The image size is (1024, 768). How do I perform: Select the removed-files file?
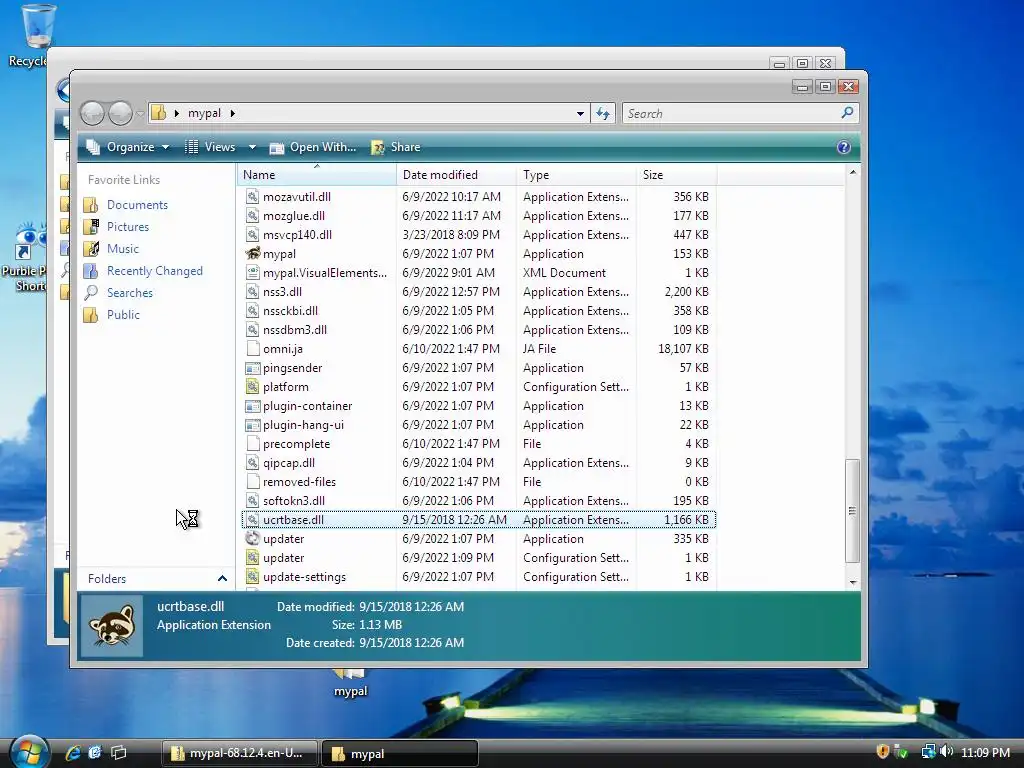299,481
